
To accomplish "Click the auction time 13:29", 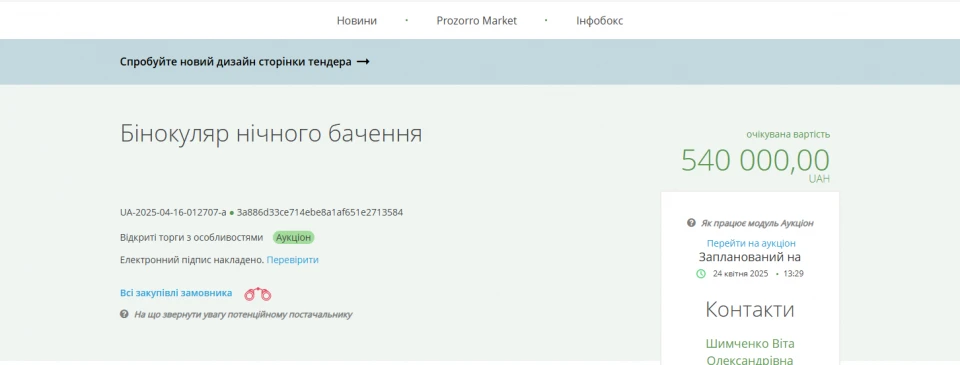I will pos(793,274).
